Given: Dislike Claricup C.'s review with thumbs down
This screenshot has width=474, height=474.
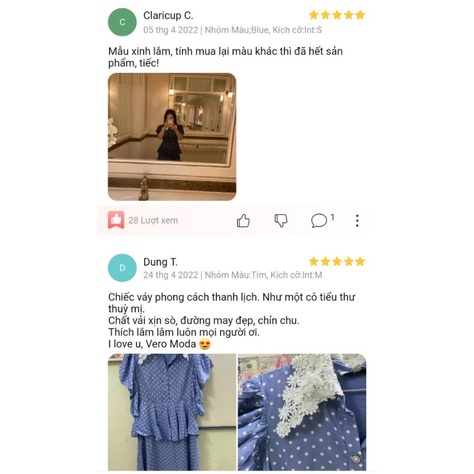Looking at the screenshot, I should pyautogui.click(x=281, y=221).
